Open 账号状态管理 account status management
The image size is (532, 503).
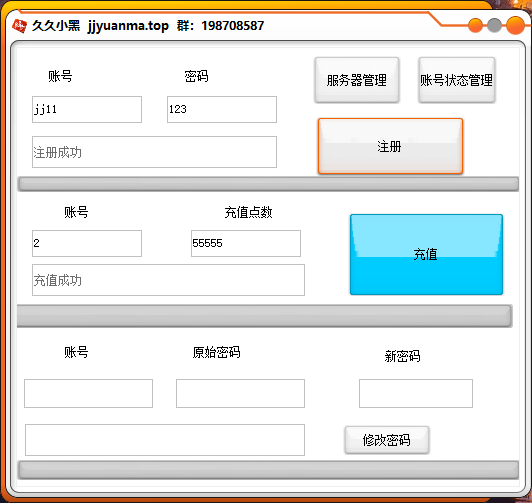pos(457,80)
